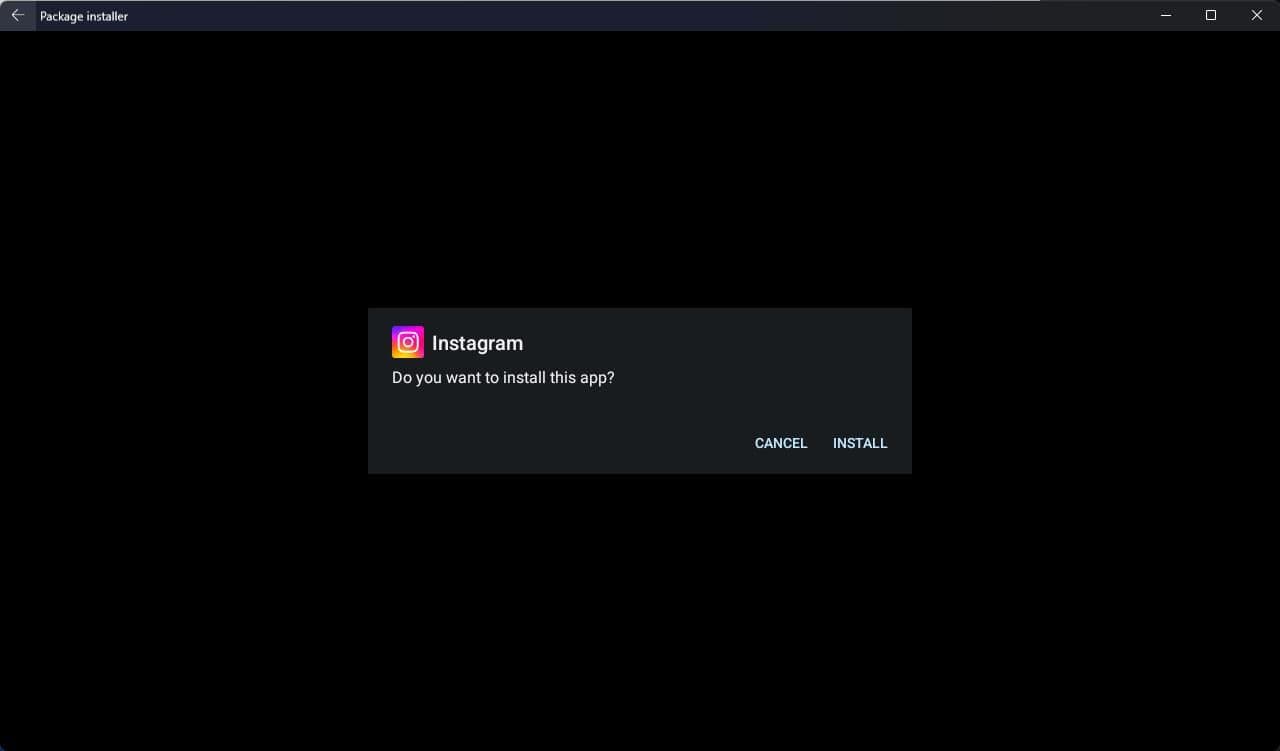Click the black background above the dialog
Viewport: 1280px width, 751px height.
[x=640, y=170]
